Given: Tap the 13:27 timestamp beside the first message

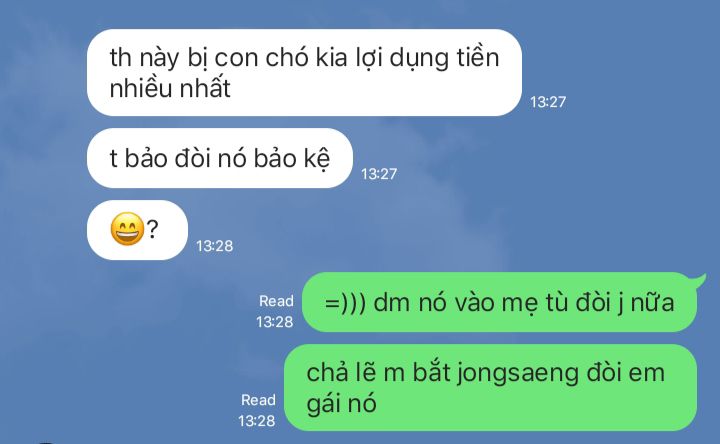Looking at the screenshot, I should 548,101.
